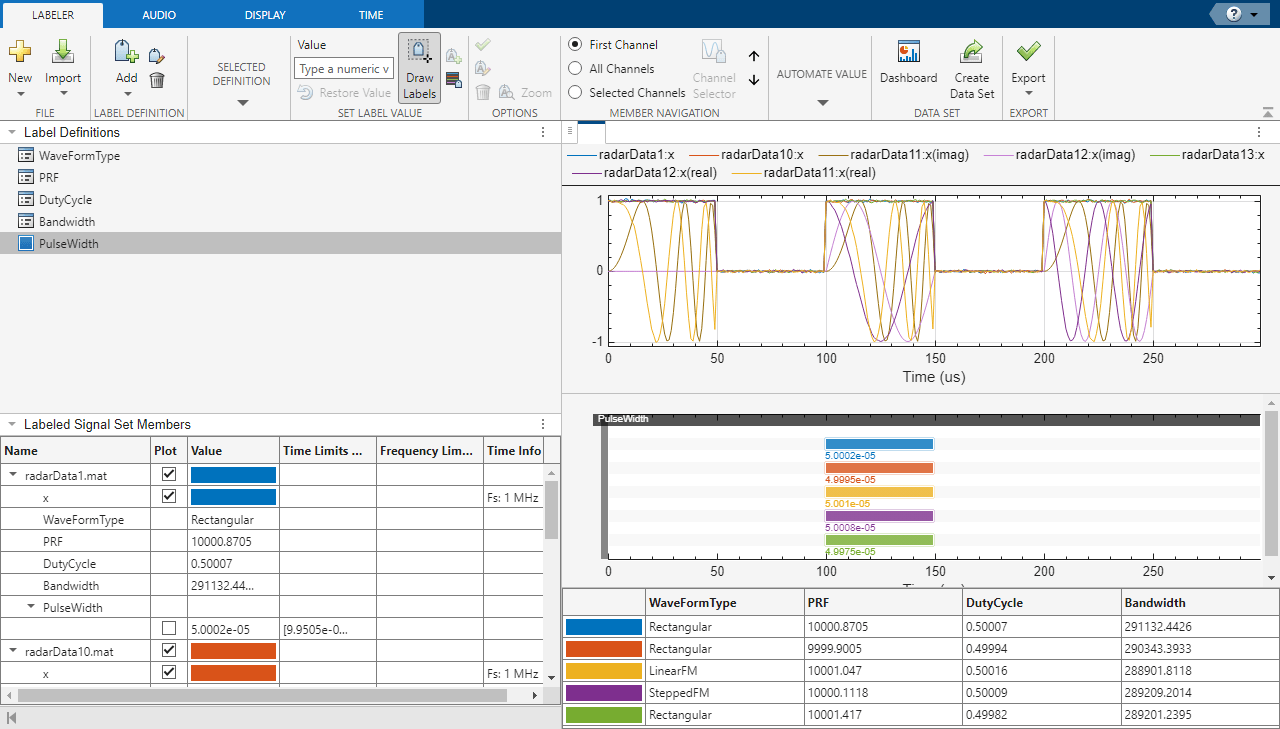
Task: Open Label Definitions panel options menu
Action: [x=543, y=132]
